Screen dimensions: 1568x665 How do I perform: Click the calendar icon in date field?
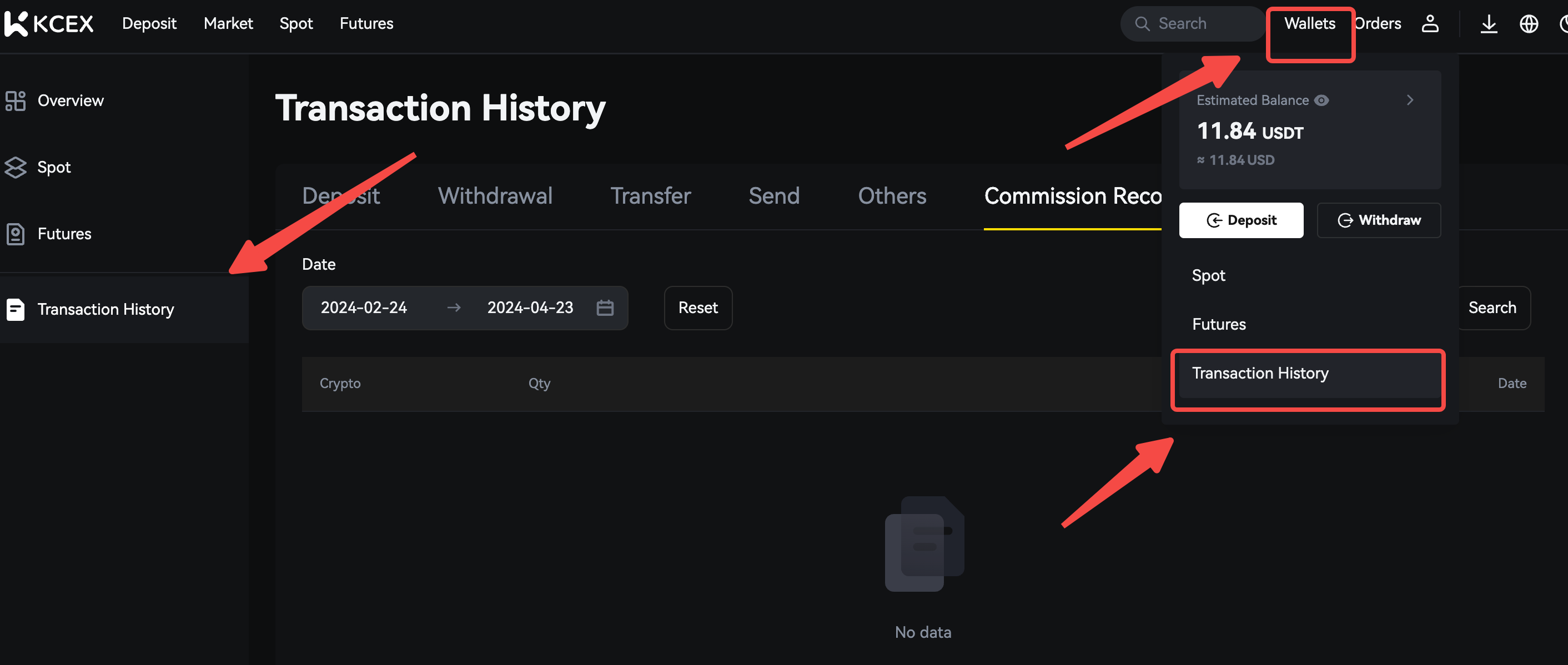[605, 308]
